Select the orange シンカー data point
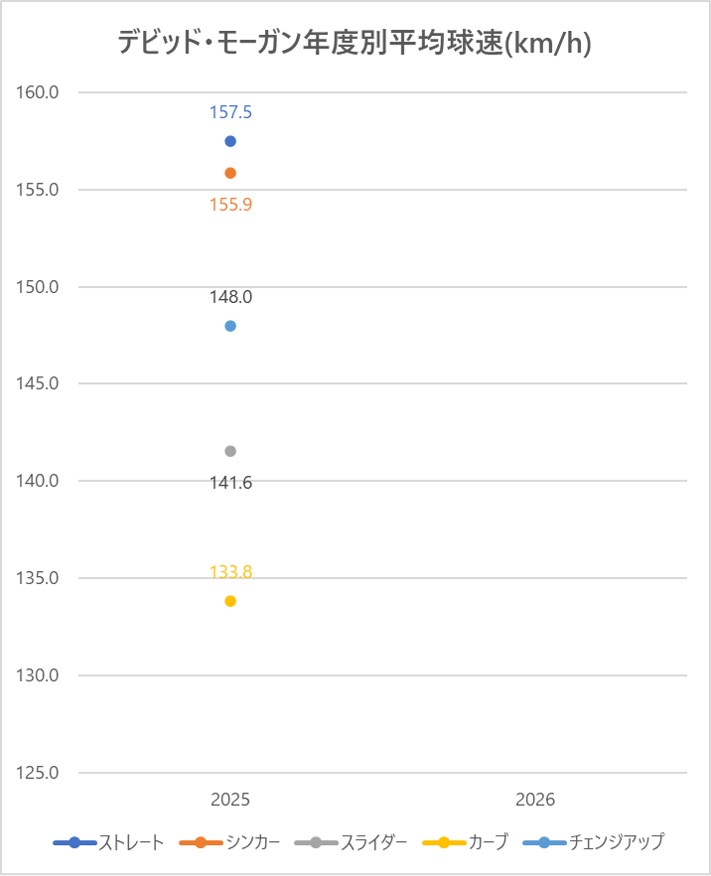This screenshot has height=876, width=711. pyautogui.click(x=230, y=173)
